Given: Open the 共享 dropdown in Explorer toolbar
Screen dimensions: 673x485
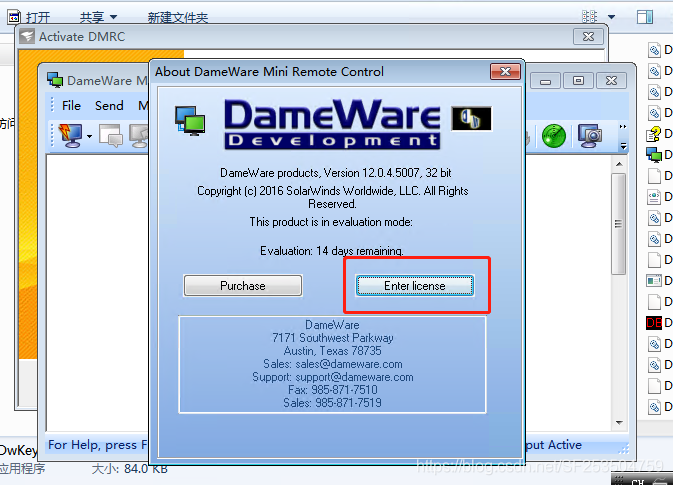Looking at the screenshot, I should click(x=98, y=18).
